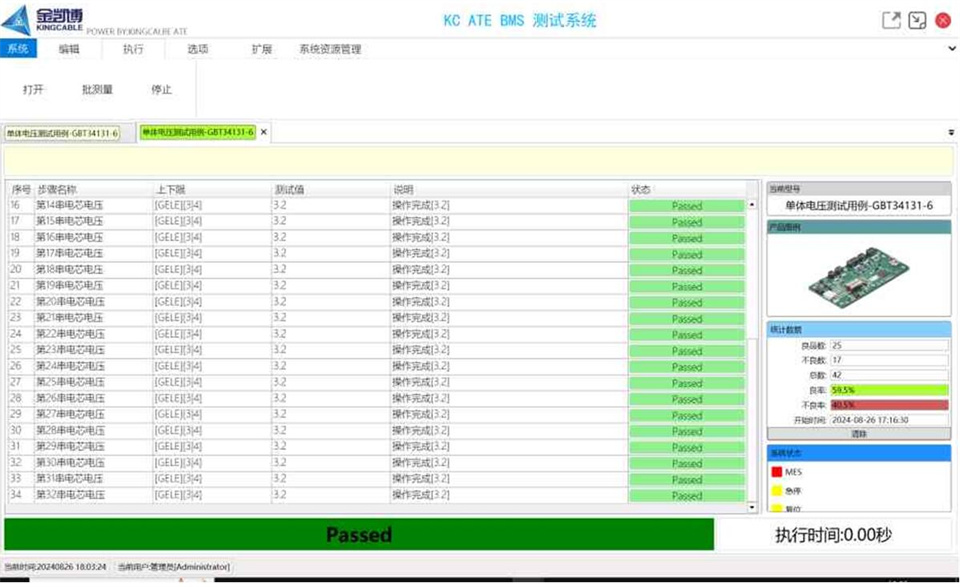Click the red MES status indicator

pos(778,471)
